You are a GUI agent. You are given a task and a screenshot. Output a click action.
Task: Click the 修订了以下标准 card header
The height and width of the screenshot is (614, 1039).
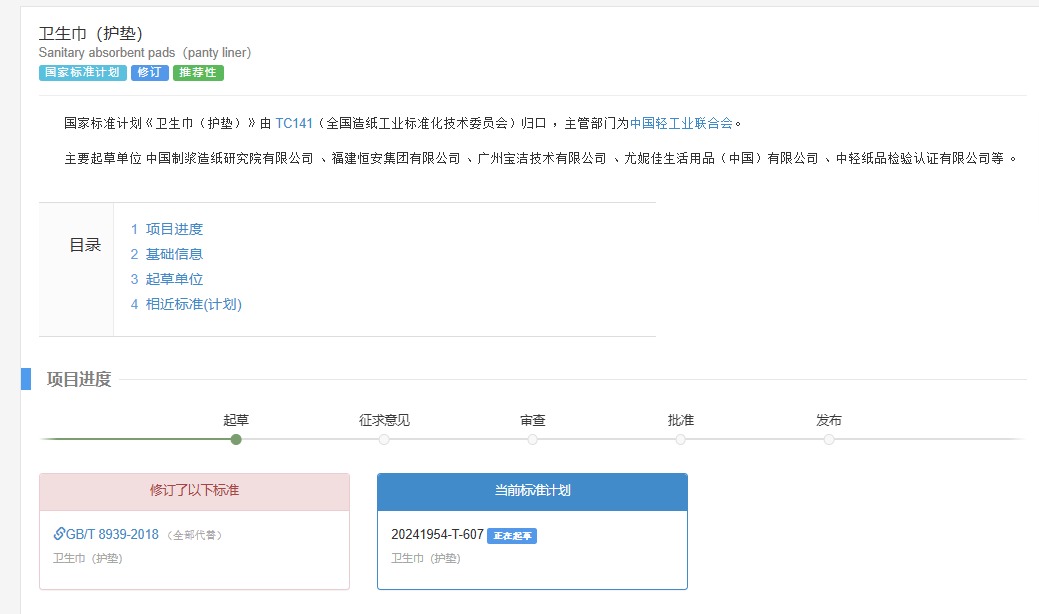tap(194, 491)
